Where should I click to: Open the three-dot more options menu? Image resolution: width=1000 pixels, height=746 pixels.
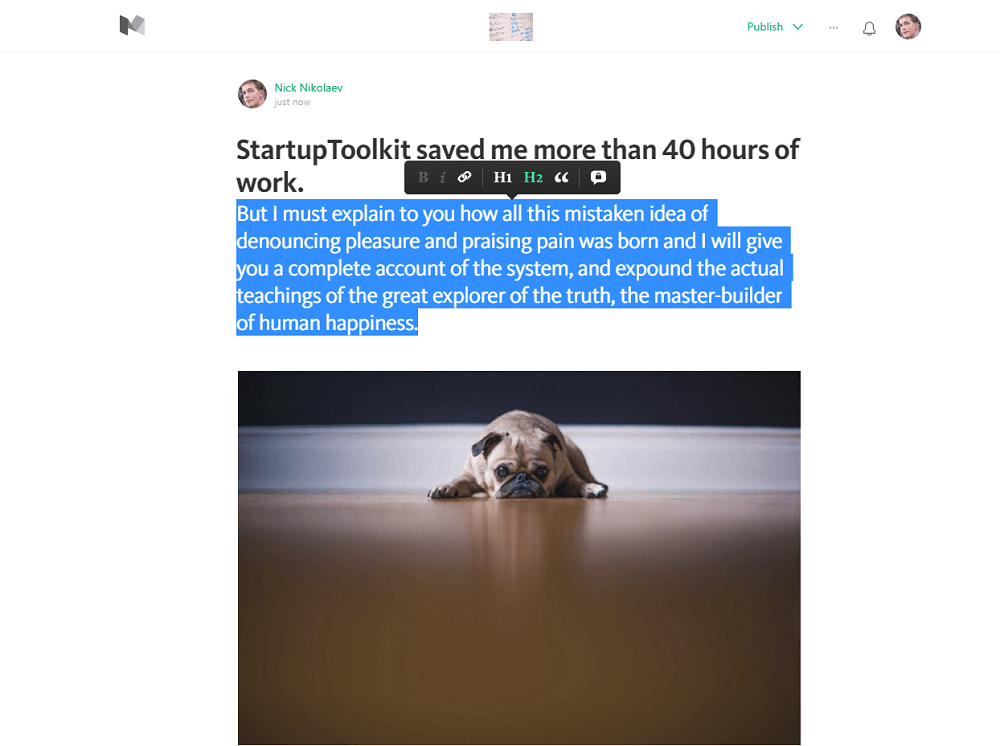click(834, 27)
